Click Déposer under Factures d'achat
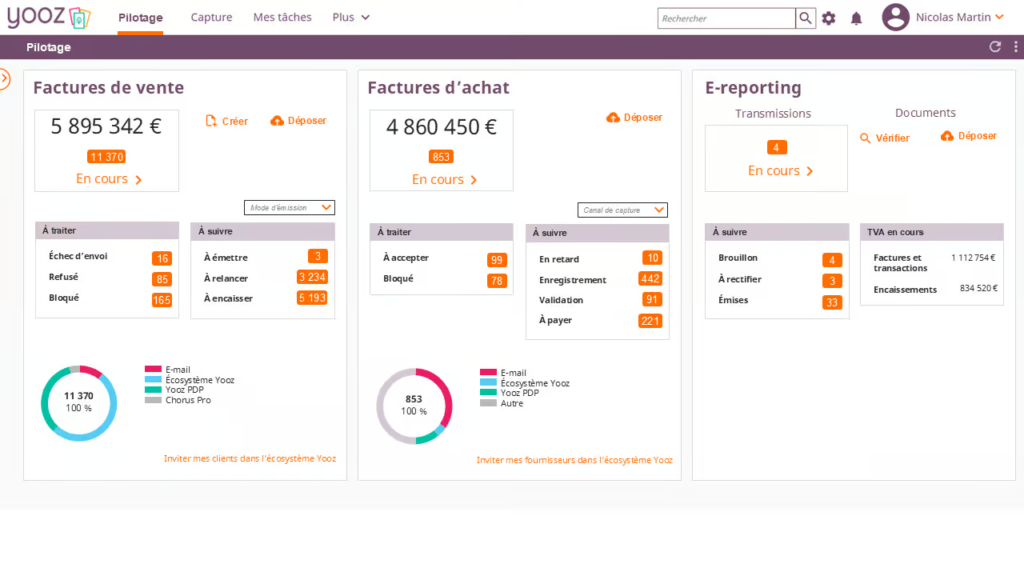1024x576 pixels. click(x=634, y=118)
